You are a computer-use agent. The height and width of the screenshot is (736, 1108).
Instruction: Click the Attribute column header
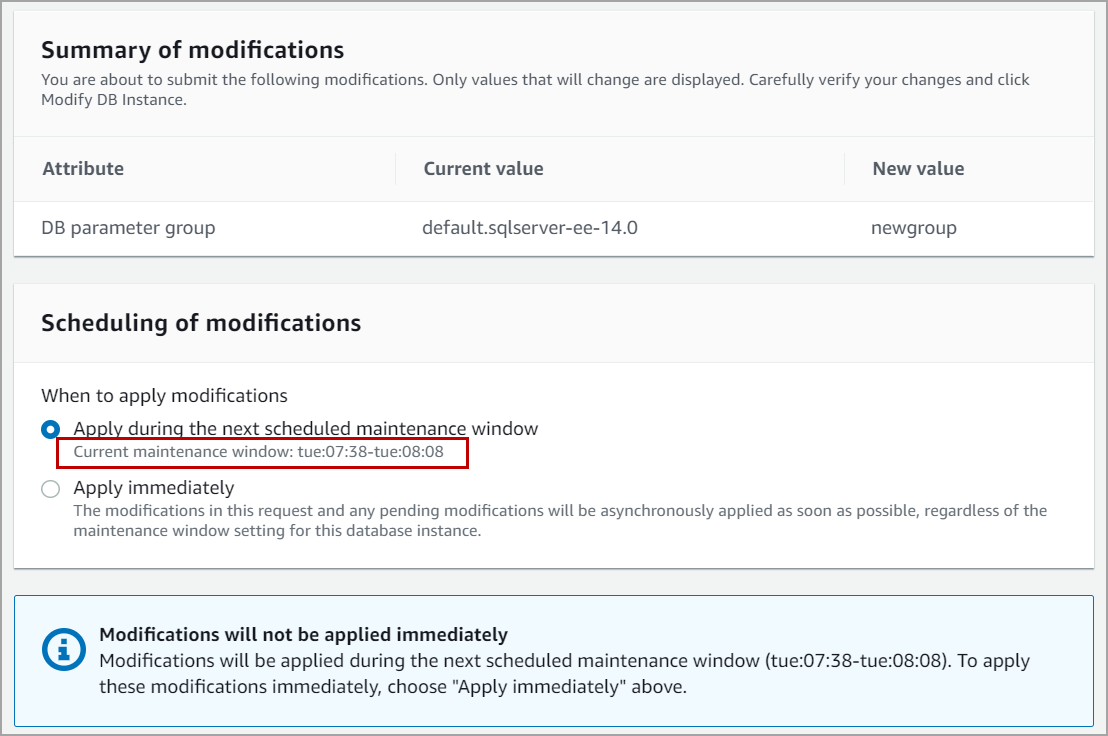point(83,169)
